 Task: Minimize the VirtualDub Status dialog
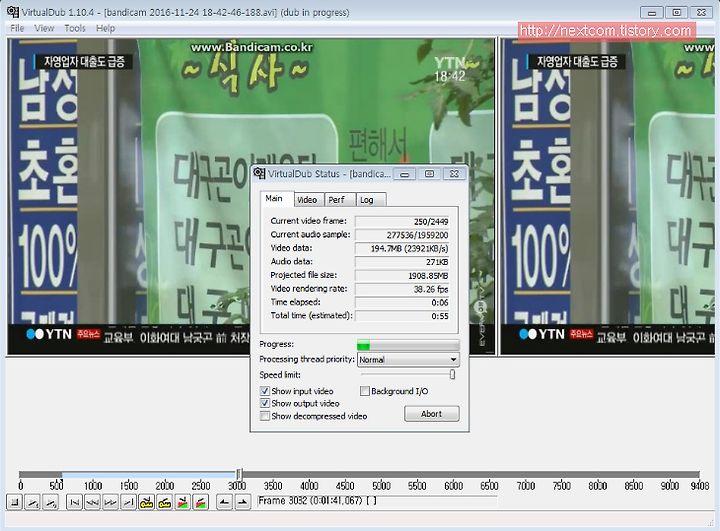pyautogui.click(x=405, y=174)
